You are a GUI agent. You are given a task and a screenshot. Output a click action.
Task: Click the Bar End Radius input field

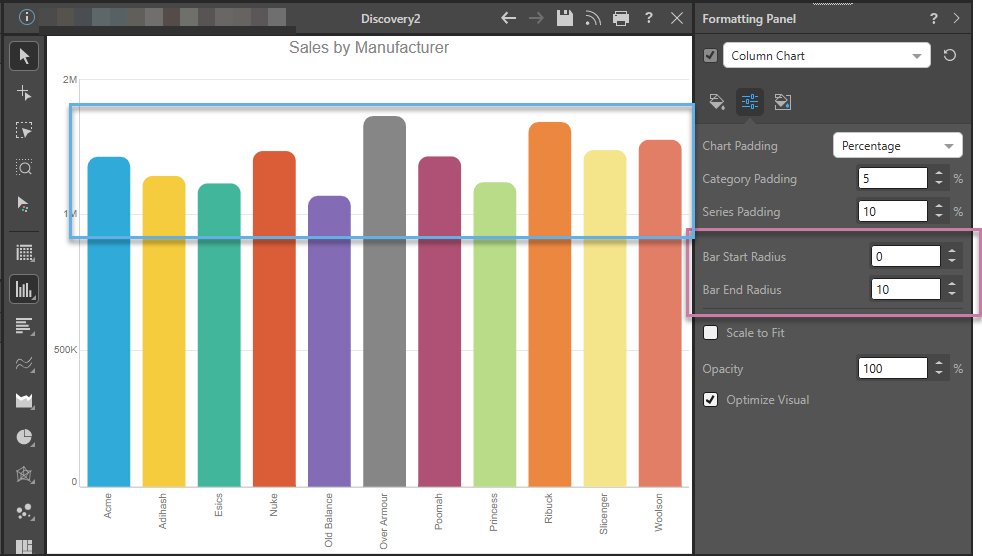(905, 290)
